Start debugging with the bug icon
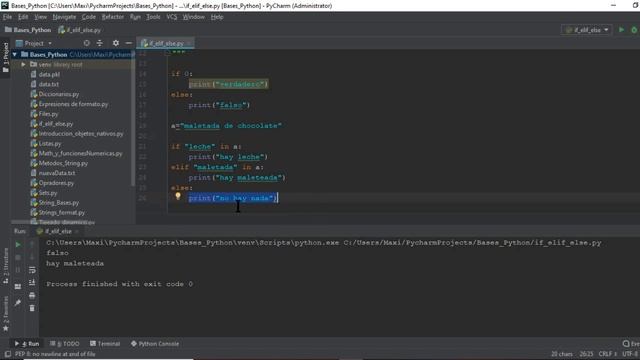Viewport: 640px width, 360px height. click(x=634, y=30)
